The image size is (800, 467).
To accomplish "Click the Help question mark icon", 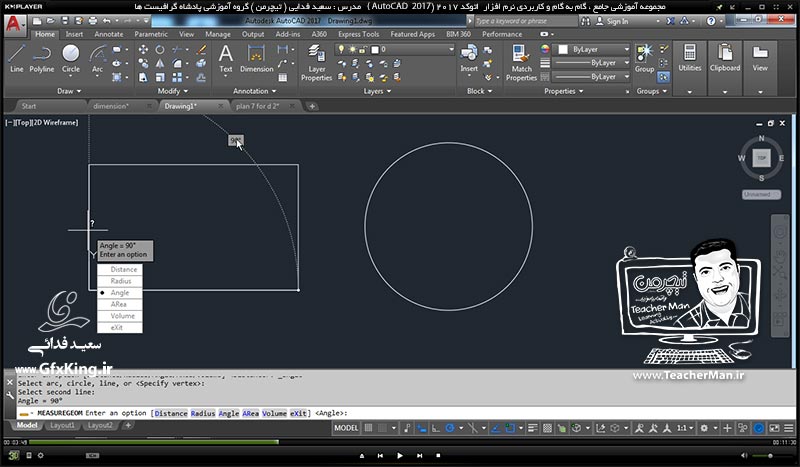I will tap(711, 21).
